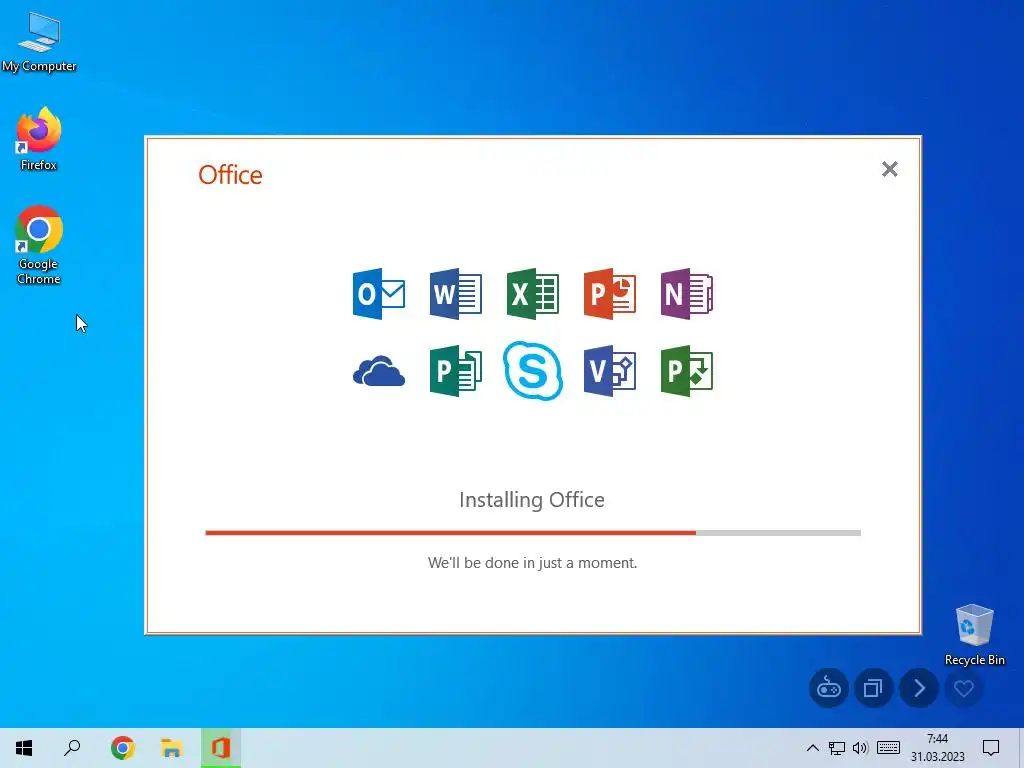Screen dimensions: 1024x768
Task: Click the overlay next arrow button
Action: pos(919,688)
